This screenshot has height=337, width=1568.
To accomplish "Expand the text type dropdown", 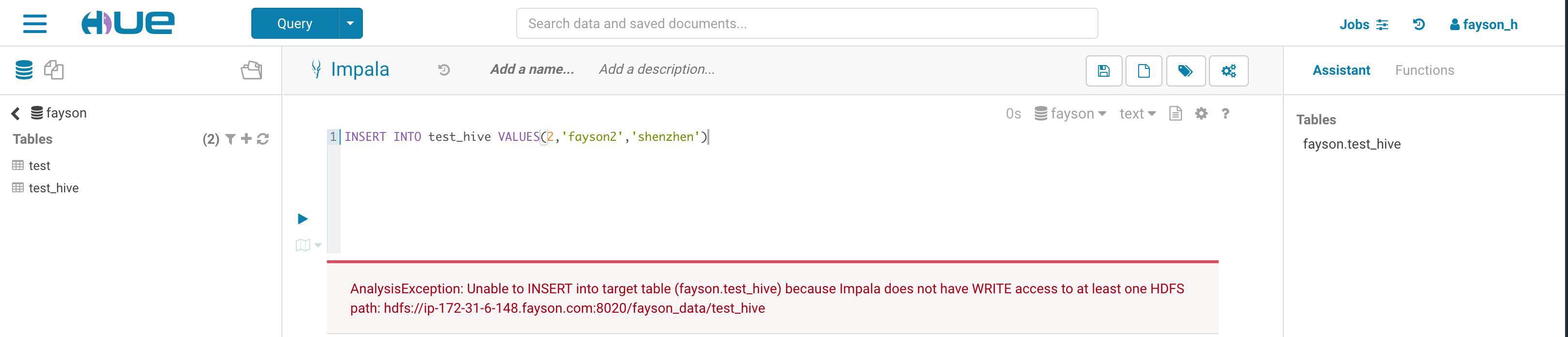I will pyautogui.click(x=1137, y=113).
